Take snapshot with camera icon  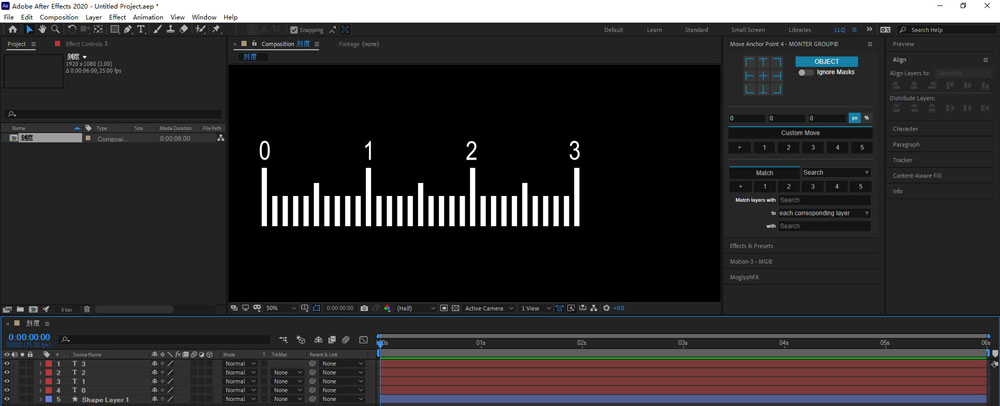pos(364,308)
